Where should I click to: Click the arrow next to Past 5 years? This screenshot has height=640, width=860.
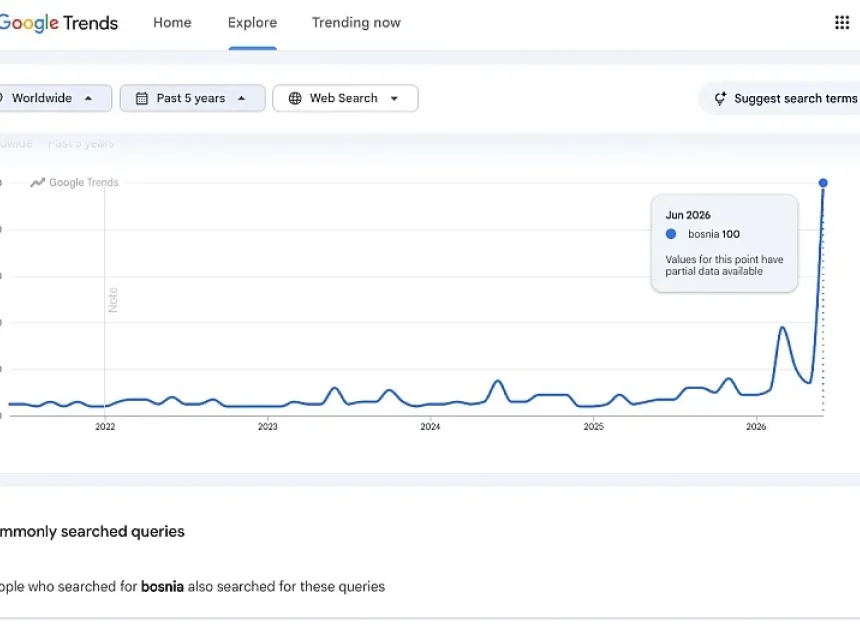[x=241, y=98]
